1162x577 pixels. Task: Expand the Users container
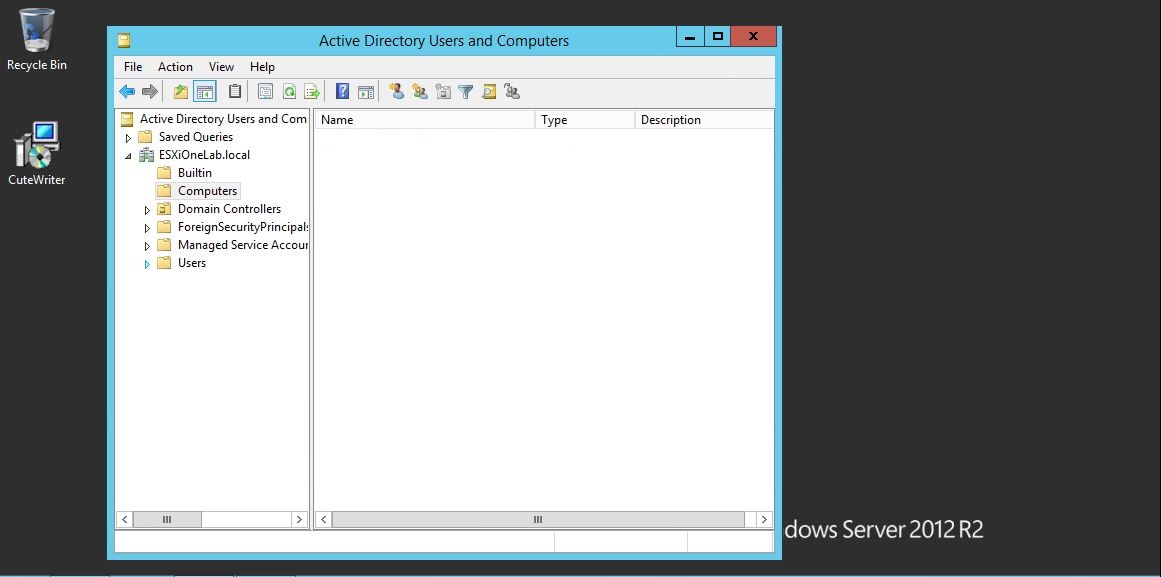click(147, 263)
